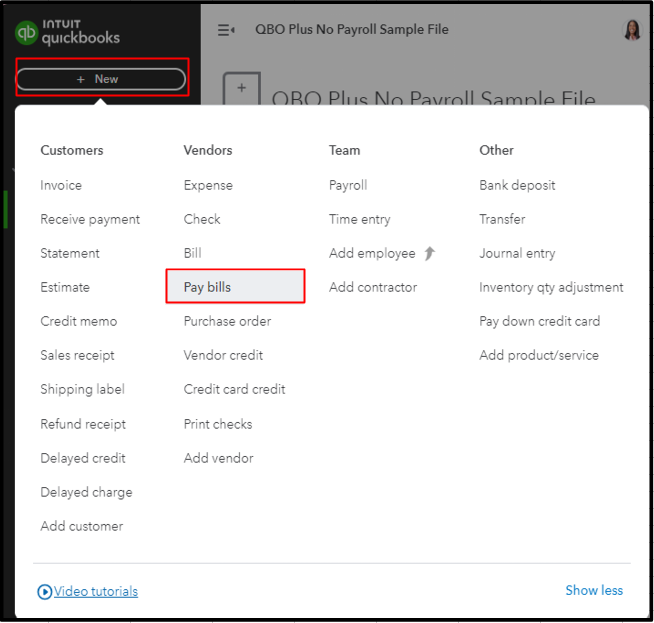Select Receive payment option

pos(90,219)
